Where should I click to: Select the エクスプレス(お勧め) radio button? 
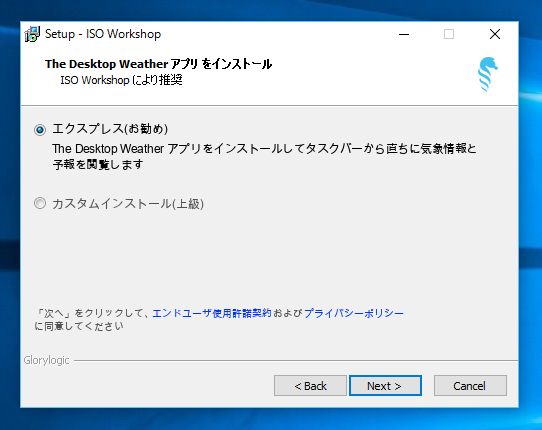(x=40, y=130)
